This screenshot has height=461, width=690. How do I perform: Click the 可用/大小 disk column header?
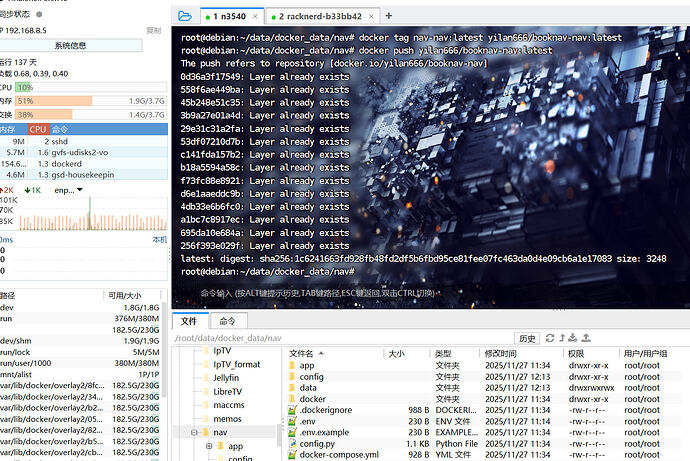125,295
